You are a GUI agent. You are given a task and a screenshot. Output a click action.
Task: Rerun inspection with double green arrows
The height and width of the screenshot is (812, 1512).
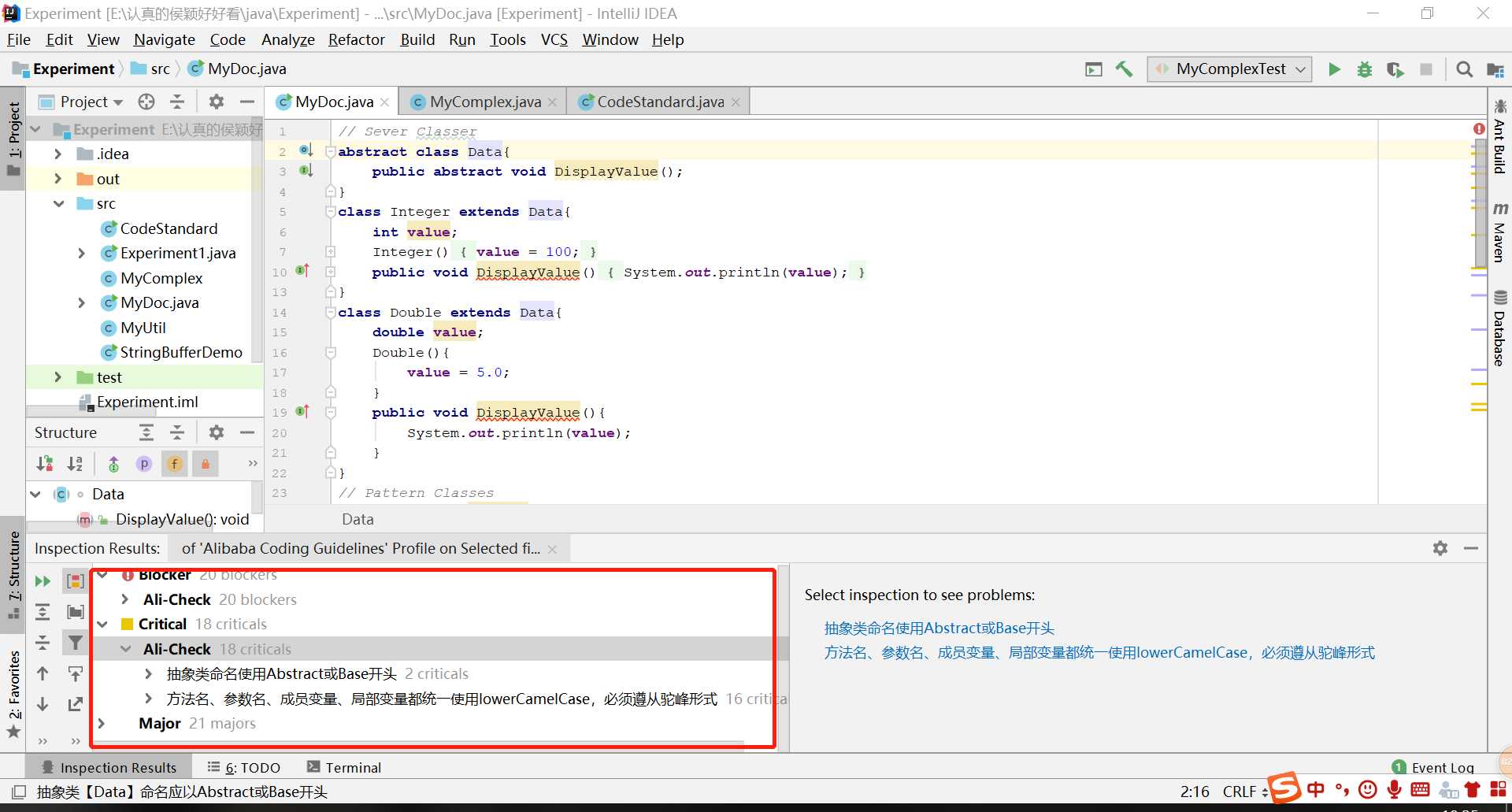tap(43, 581)
